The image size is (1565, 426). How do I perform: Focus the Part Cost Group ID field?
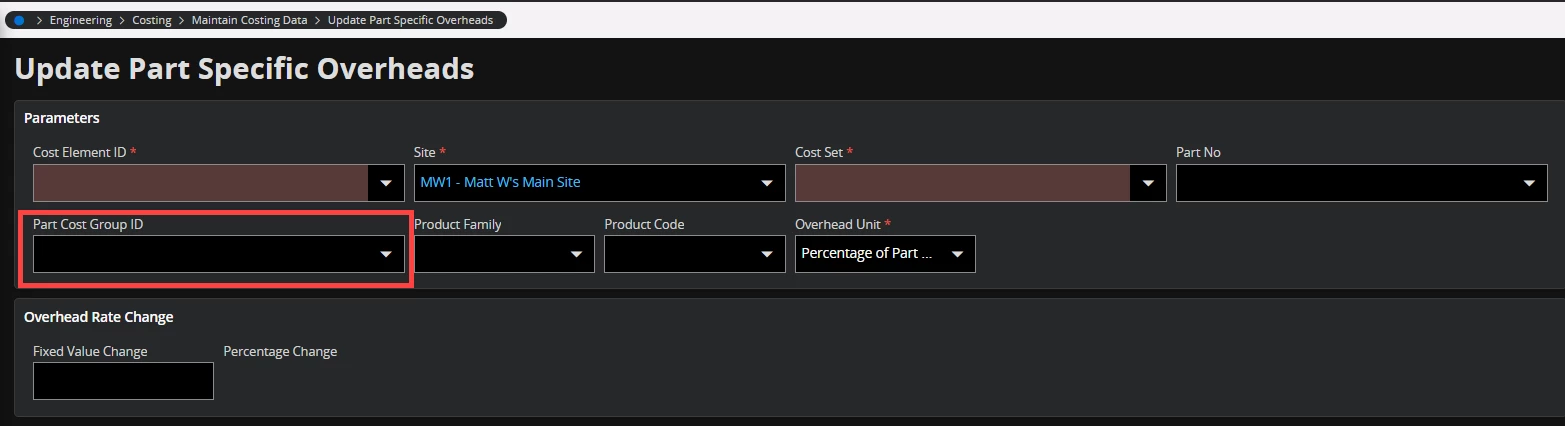[200, 254]
